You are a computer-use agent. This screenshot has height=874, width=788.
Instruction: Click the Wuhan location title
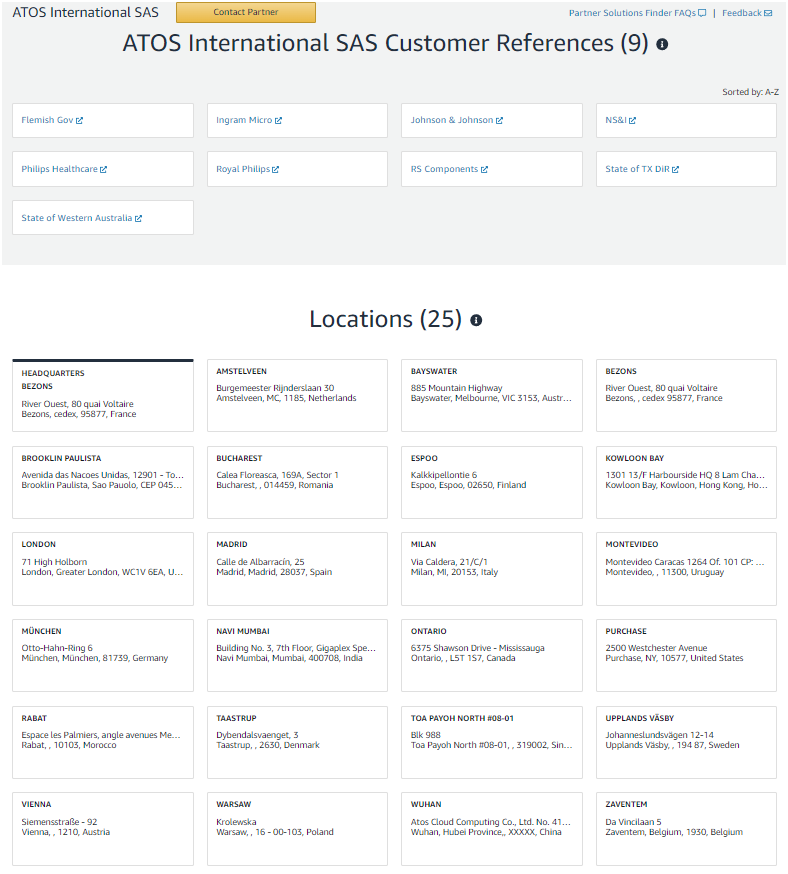tap(426, 804)
